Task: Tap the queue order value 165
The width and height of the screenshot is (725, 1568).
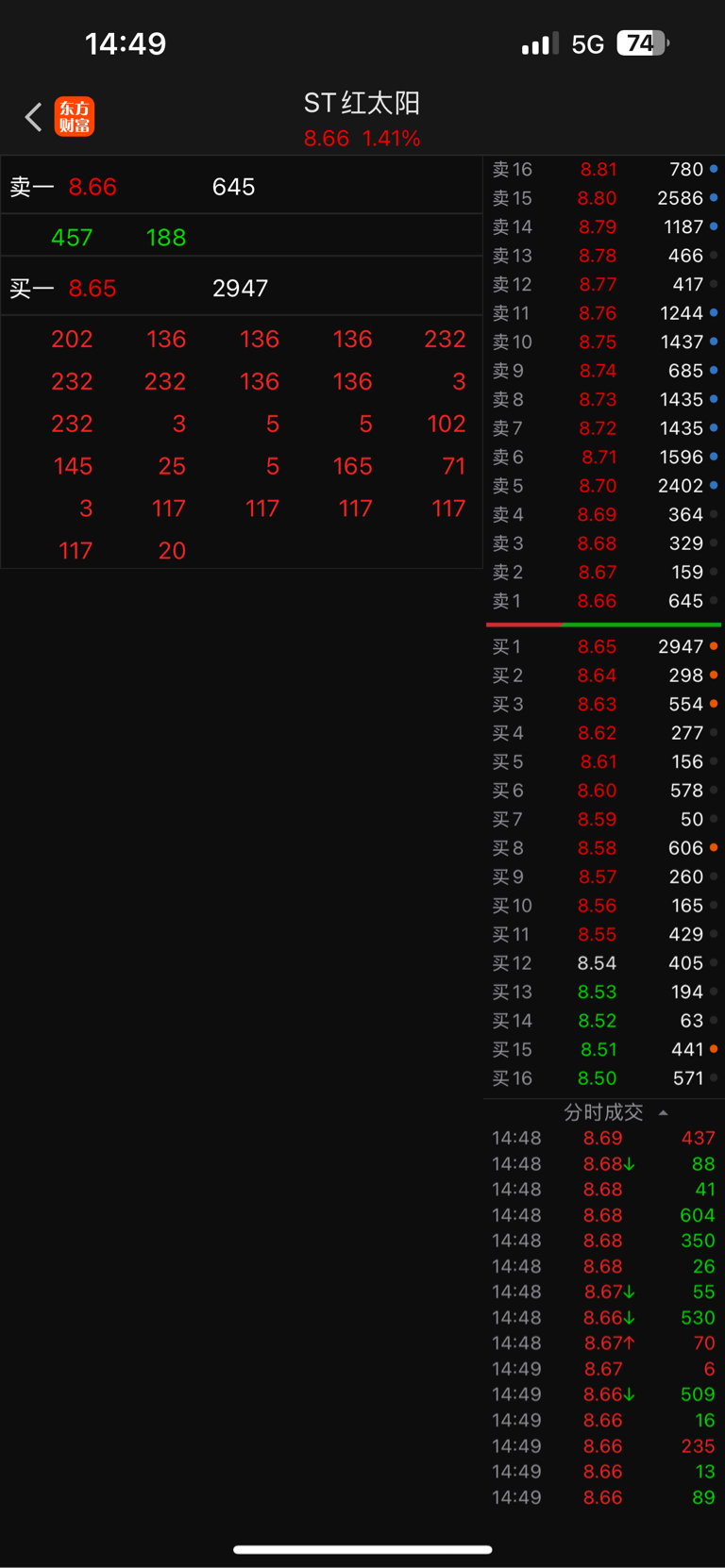Action: (x=353, y=466)
